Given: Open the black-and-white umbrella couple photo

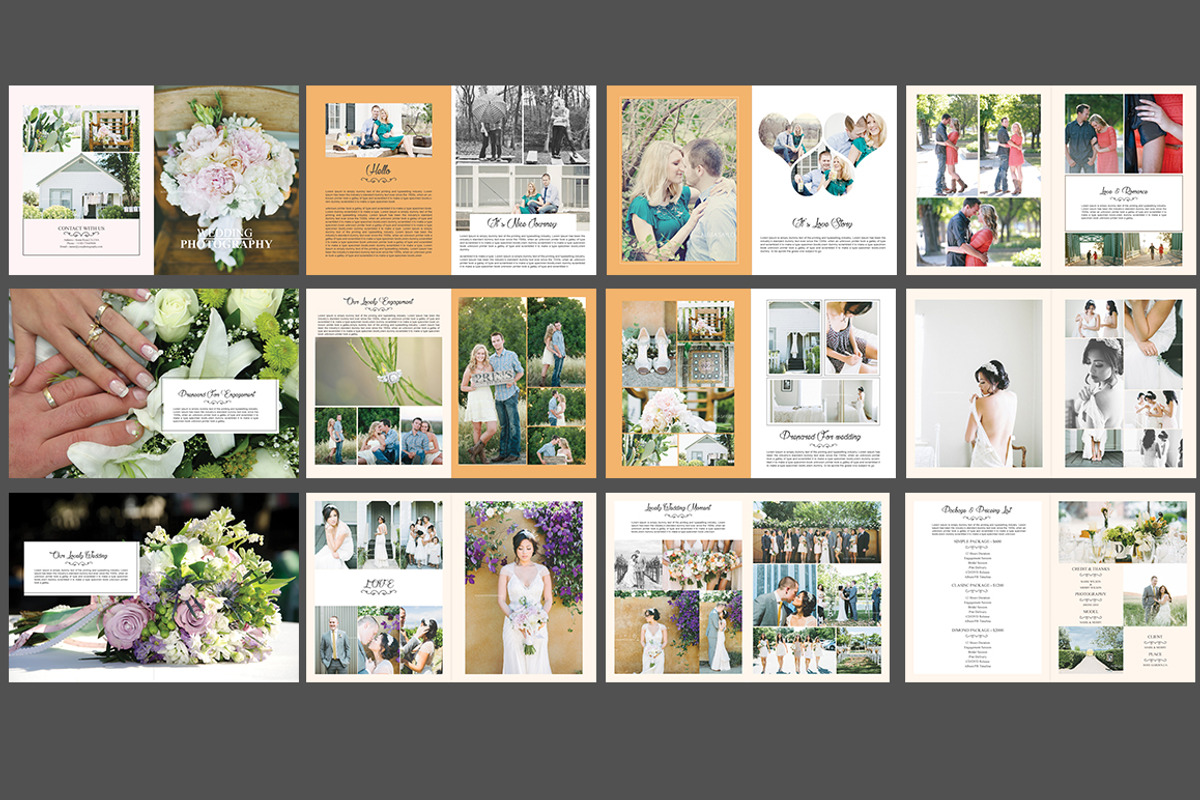Looking at the screenshot, I should pyautogui.click(x=488, y=124).
